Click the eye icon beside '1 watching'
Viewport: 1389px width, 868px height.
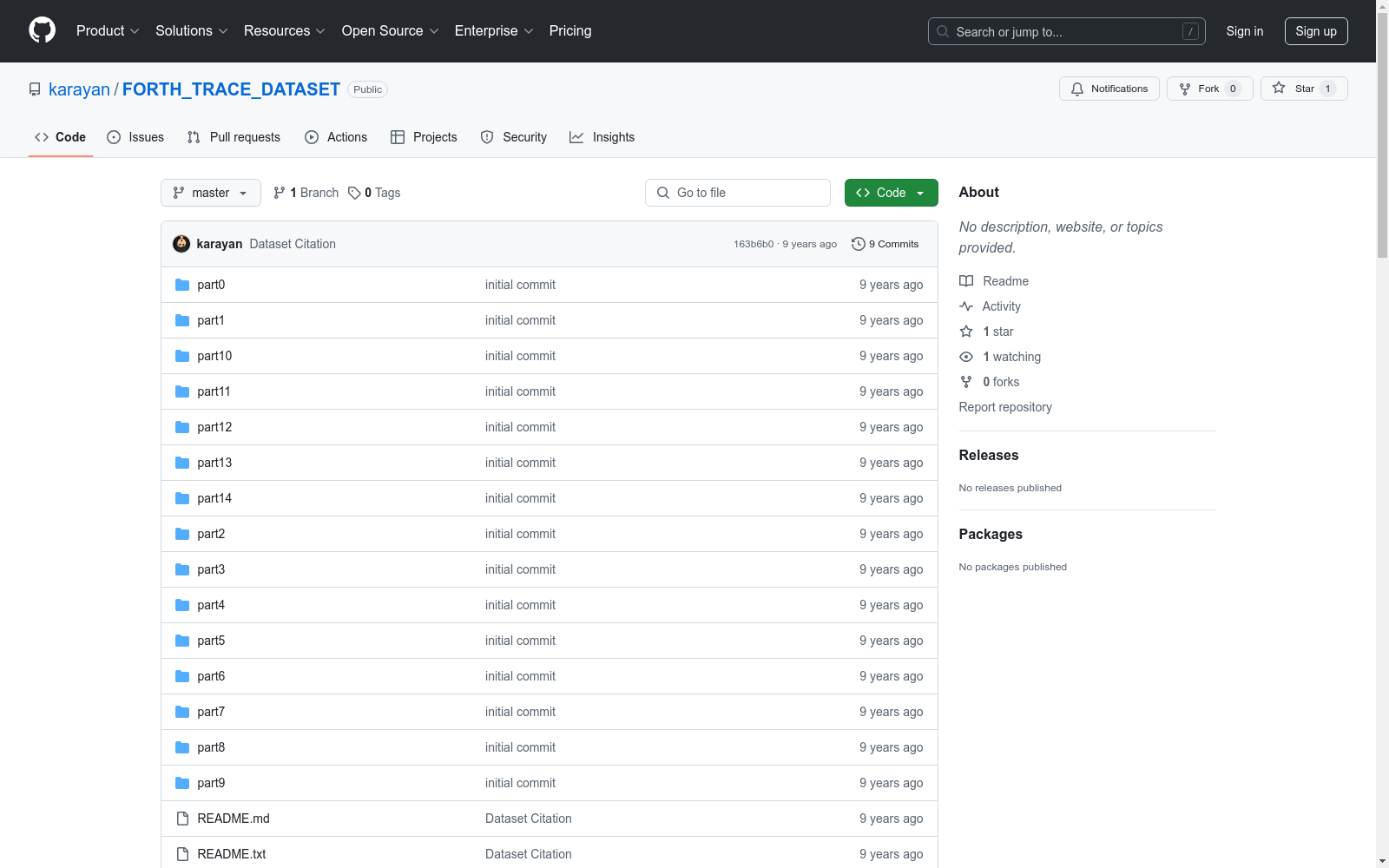pyautogui.click(x=966, y=357)
